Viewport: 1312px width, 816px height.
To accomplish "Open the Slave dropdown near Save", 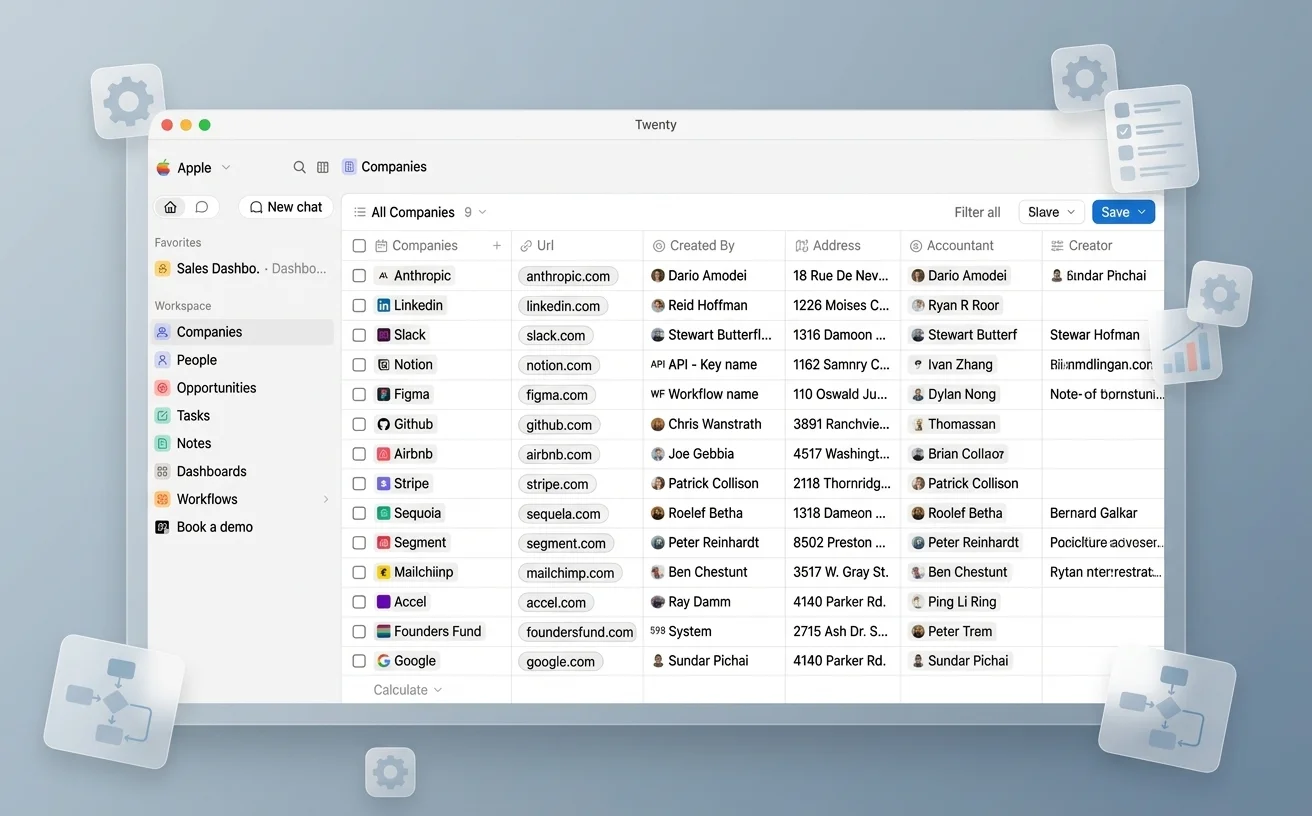I will [1052, 212].
